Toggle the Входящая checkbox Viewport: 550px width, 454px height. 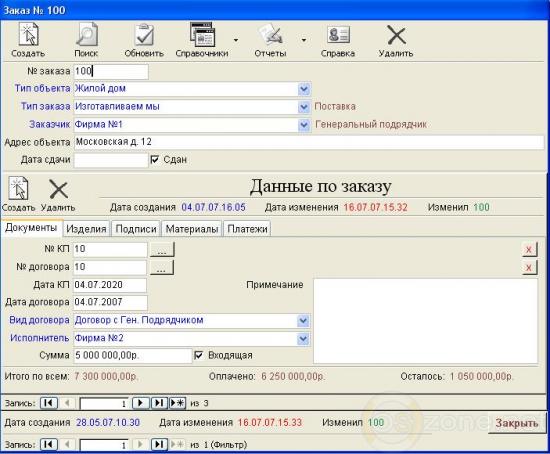199,355
